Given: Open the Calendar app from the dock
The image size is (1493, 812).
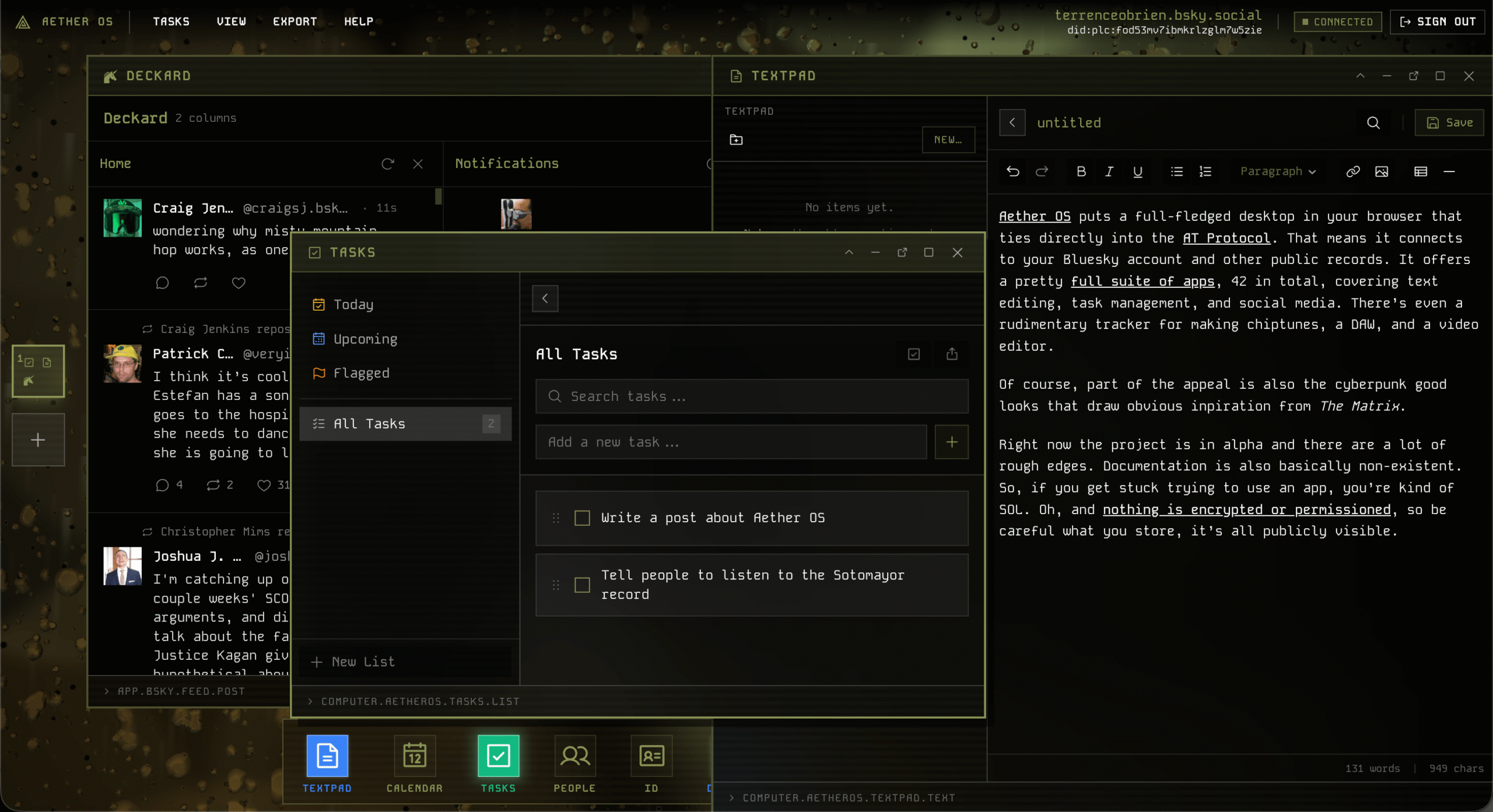Looking at the screenshot, I should point(414,756).
